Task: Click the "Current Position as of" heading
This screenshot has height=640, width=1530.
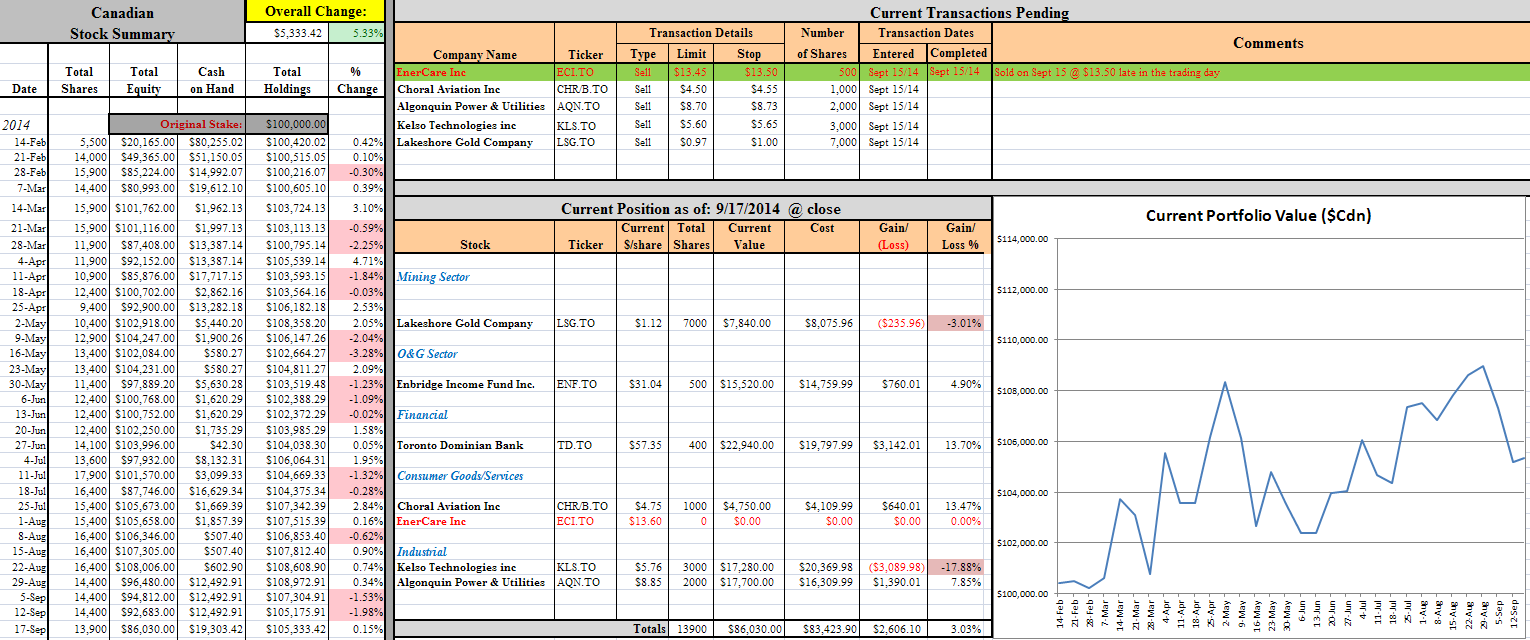Action: coord(700,209)
